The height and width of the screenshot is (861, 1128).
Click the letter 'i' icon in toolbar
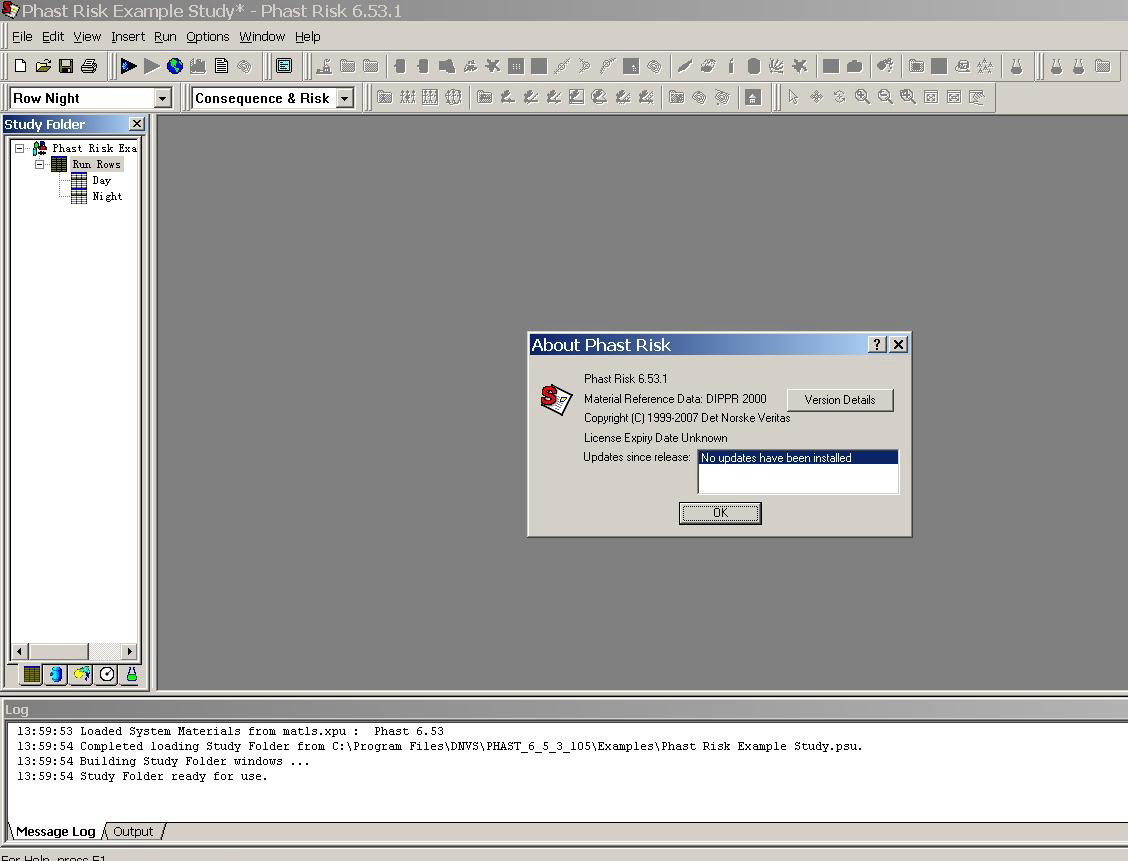click(x=731, y=66)
